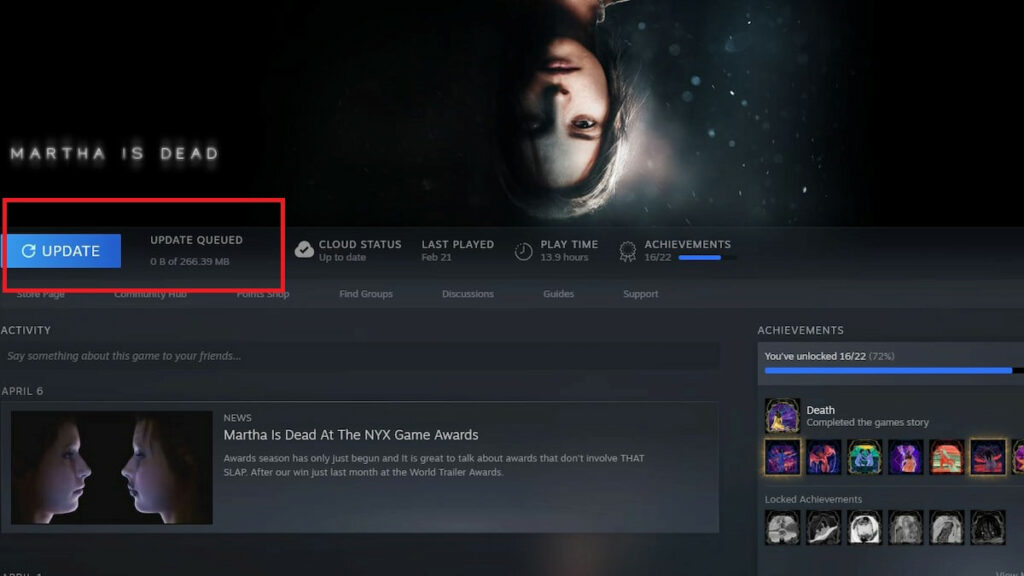Click the blue Update button

coord(63,251)
